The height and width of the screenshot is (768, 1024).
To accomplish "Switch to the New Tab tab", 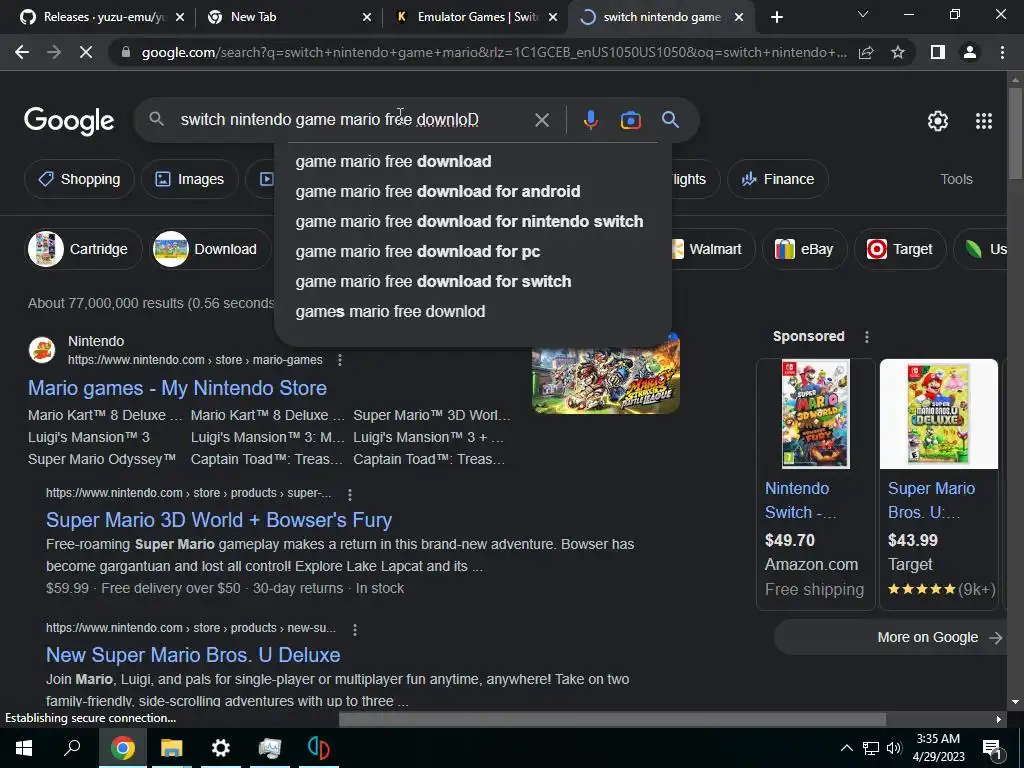I will pos(281,17).
